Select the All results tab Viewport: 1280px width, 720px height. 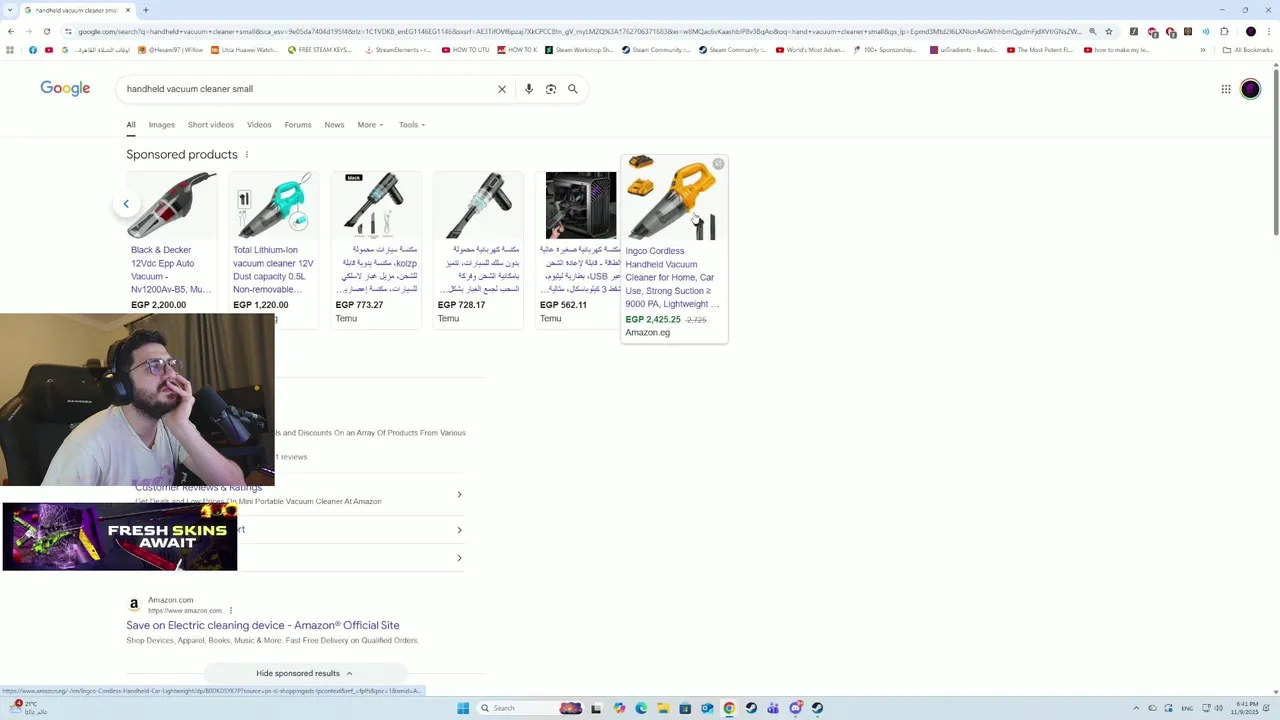click(x=131, y=125)
